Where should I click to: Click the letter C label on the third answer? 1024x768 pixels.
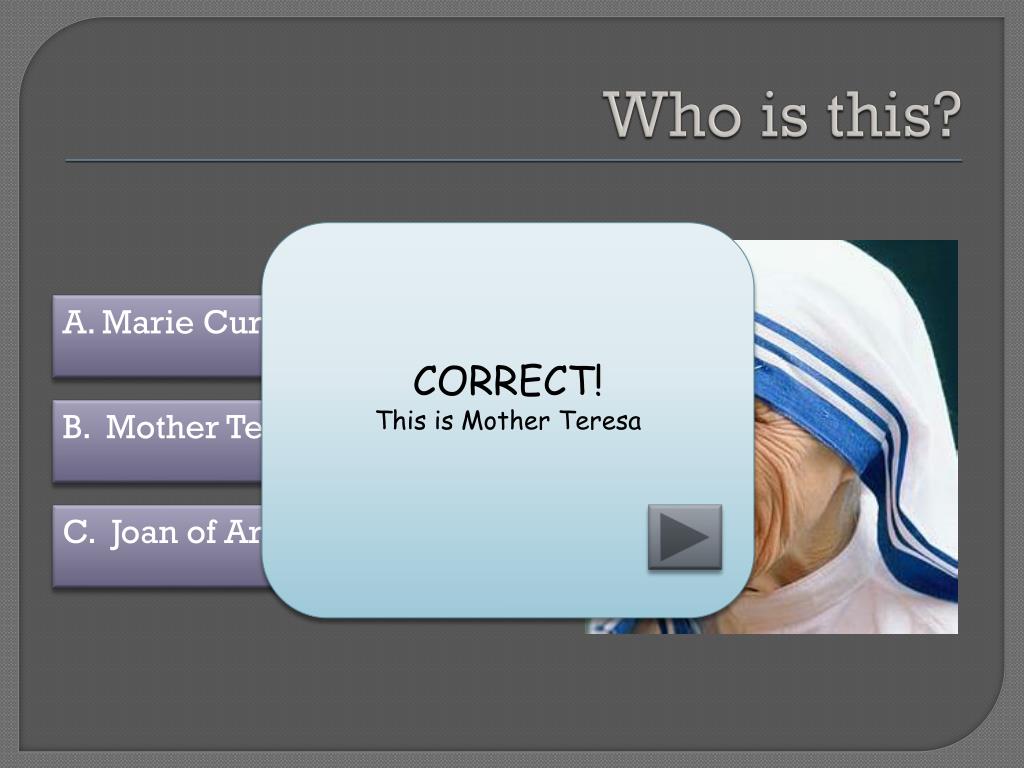[x=78, y=532]
